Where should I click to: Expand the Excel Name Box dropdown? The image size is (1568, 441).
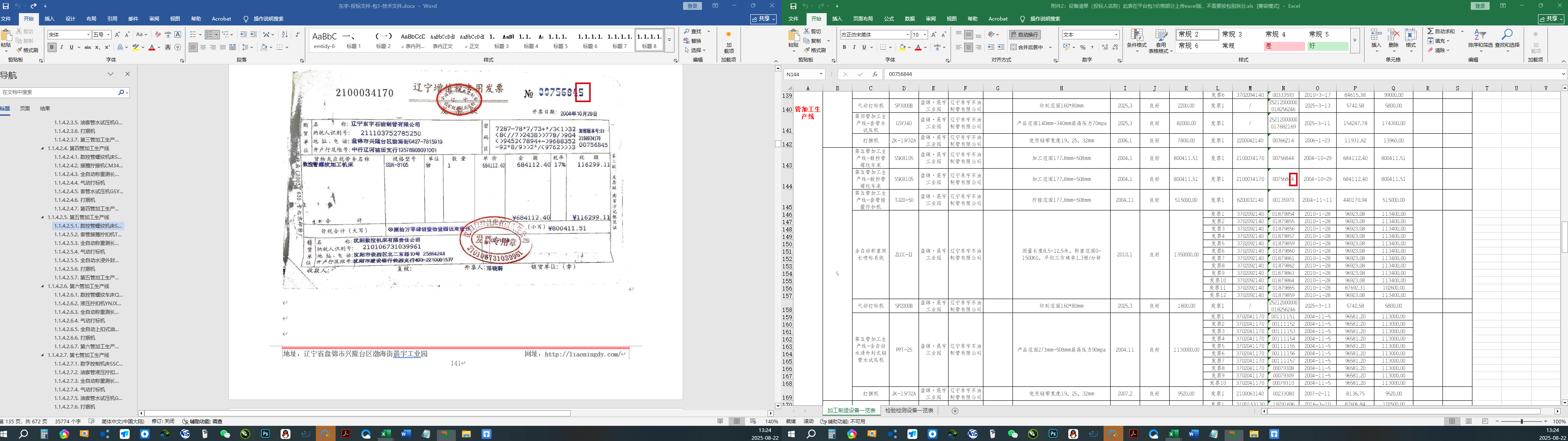821,74
